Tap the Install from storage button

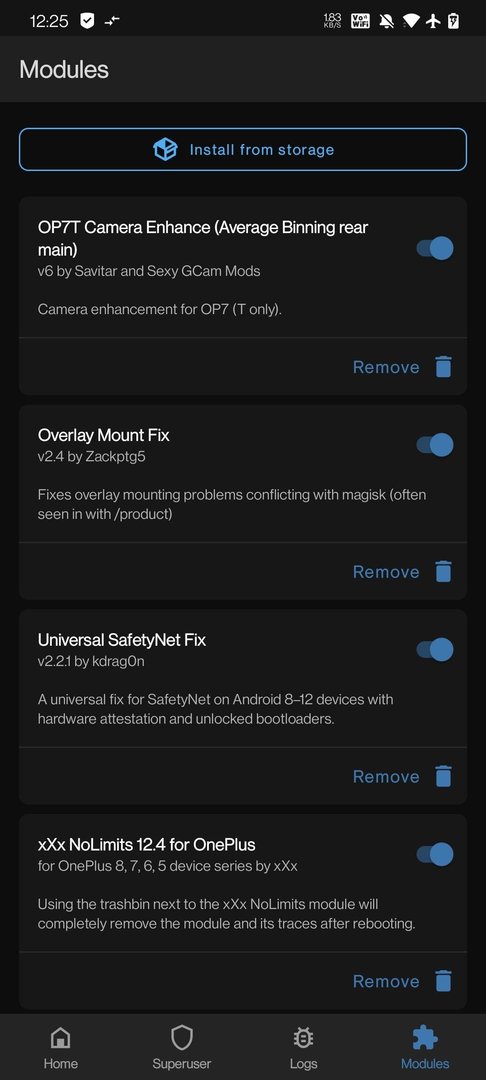click(x=243, y=149)
